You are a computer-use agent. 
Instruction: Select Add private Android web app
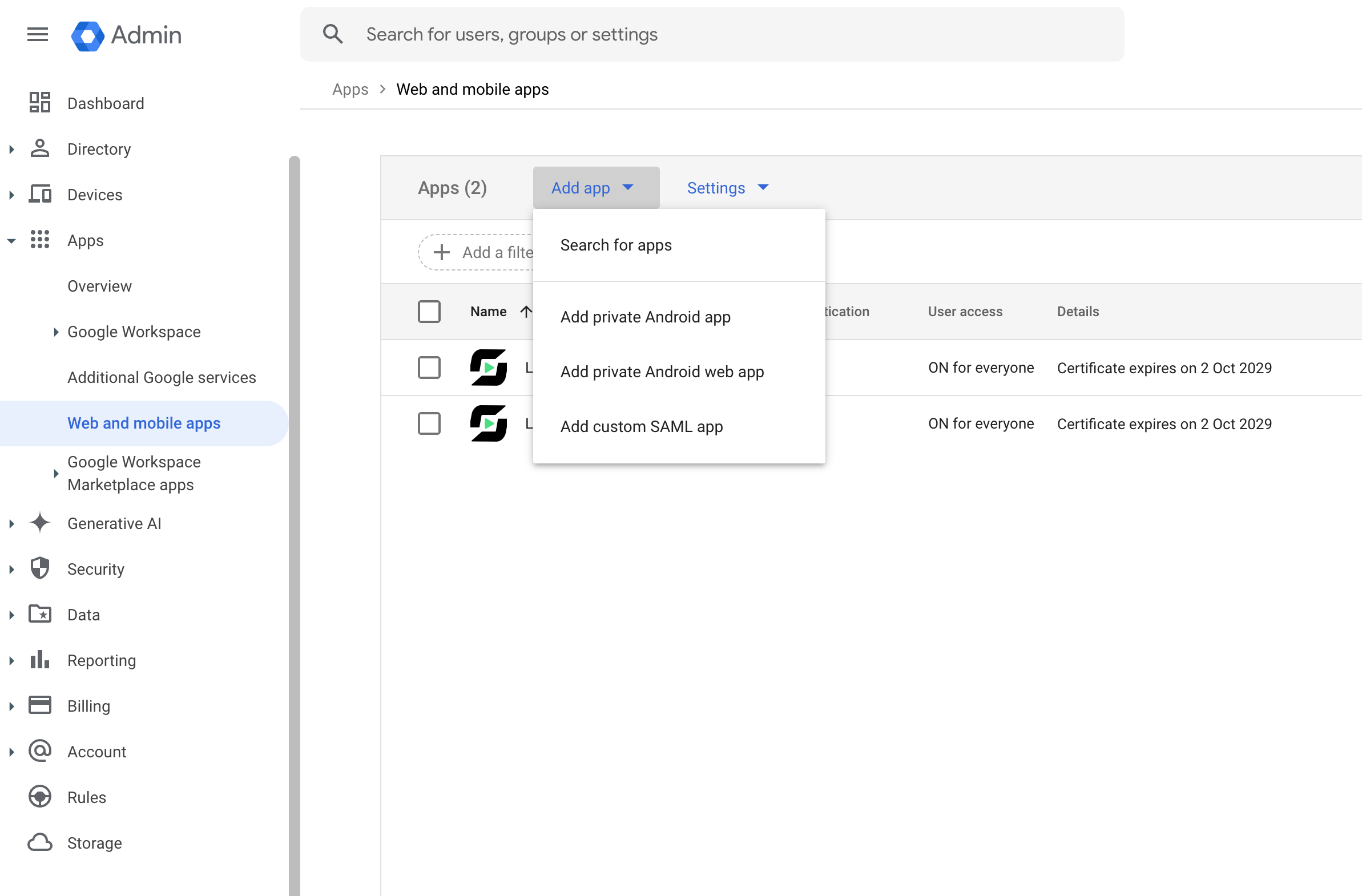679,372
